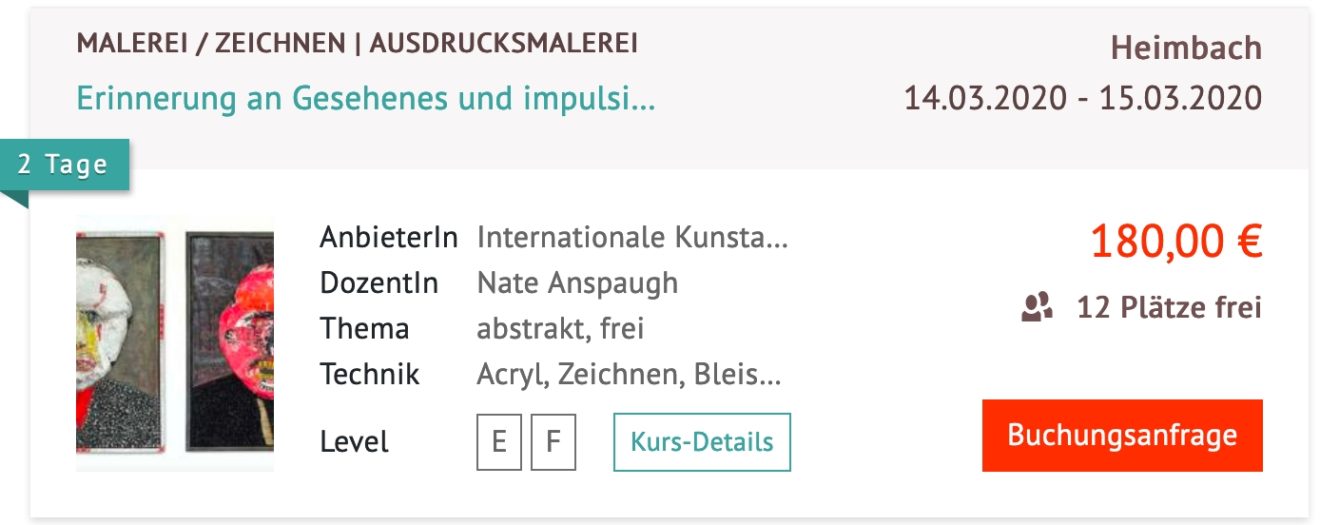Open course title Erinnerung an Gesehenes link
Image resolution: width=1320 pixels, height=525 pixels.
pos(366,100)
